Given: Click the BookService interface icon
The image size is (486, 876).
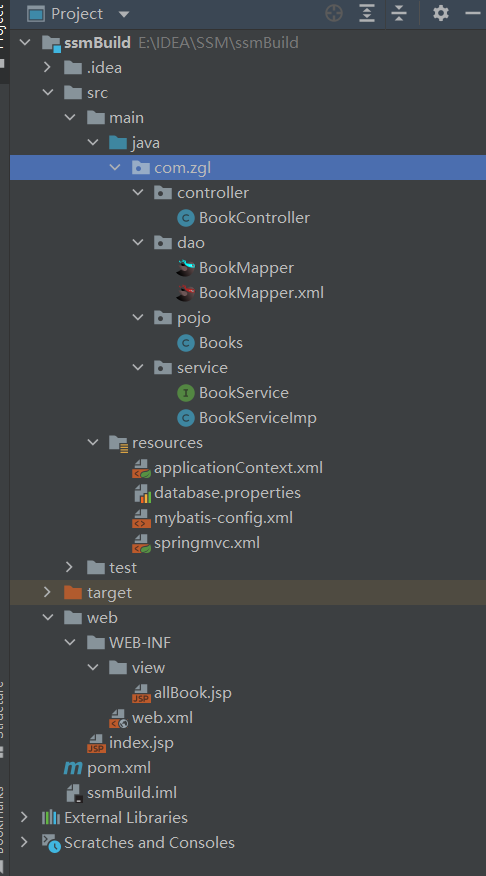Looking at the screenshot, I should (x=185, y=393).
